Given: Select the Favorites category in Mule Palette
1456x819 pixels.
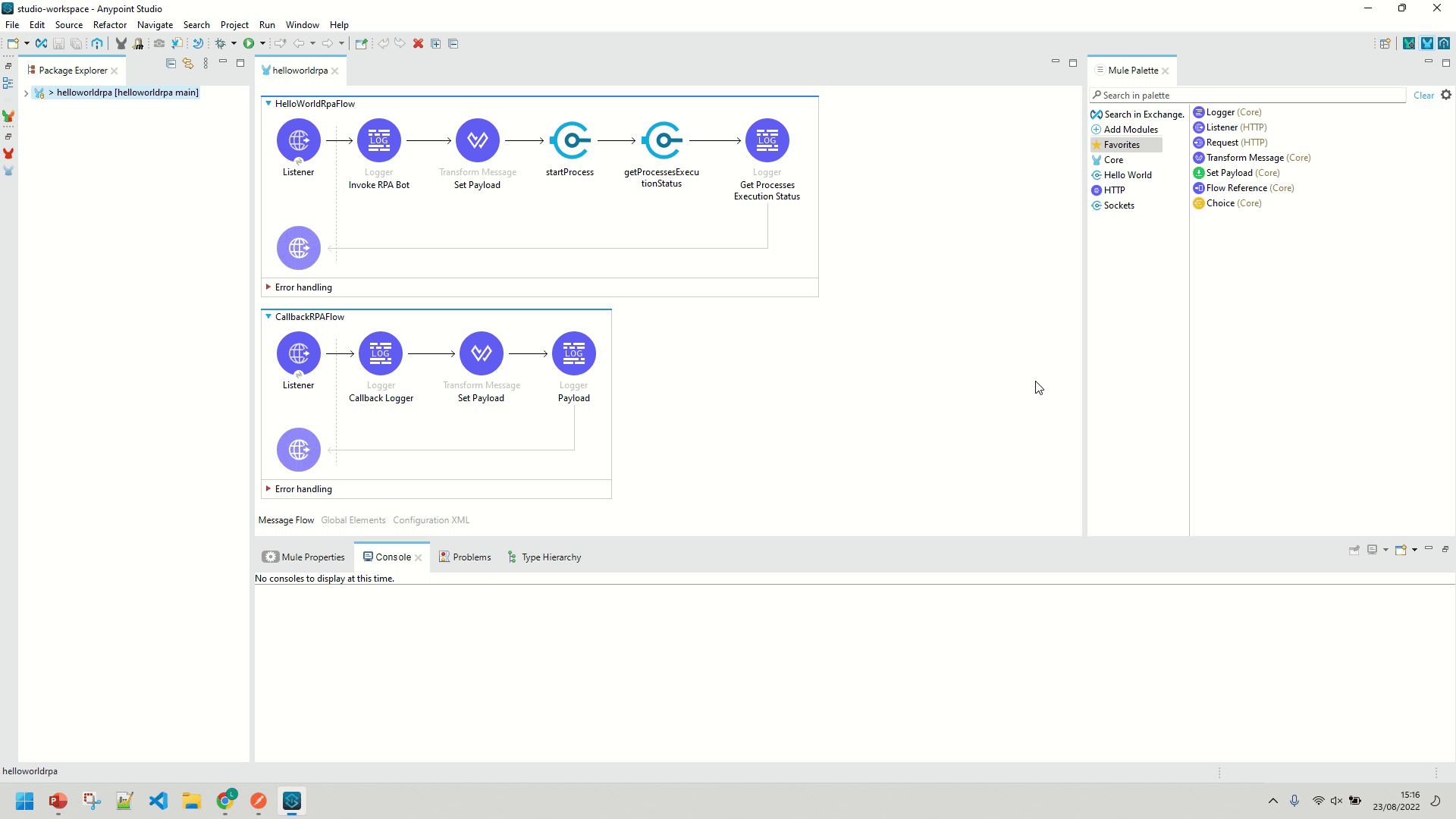Looking at the screenshot, I should (1122, 144).
